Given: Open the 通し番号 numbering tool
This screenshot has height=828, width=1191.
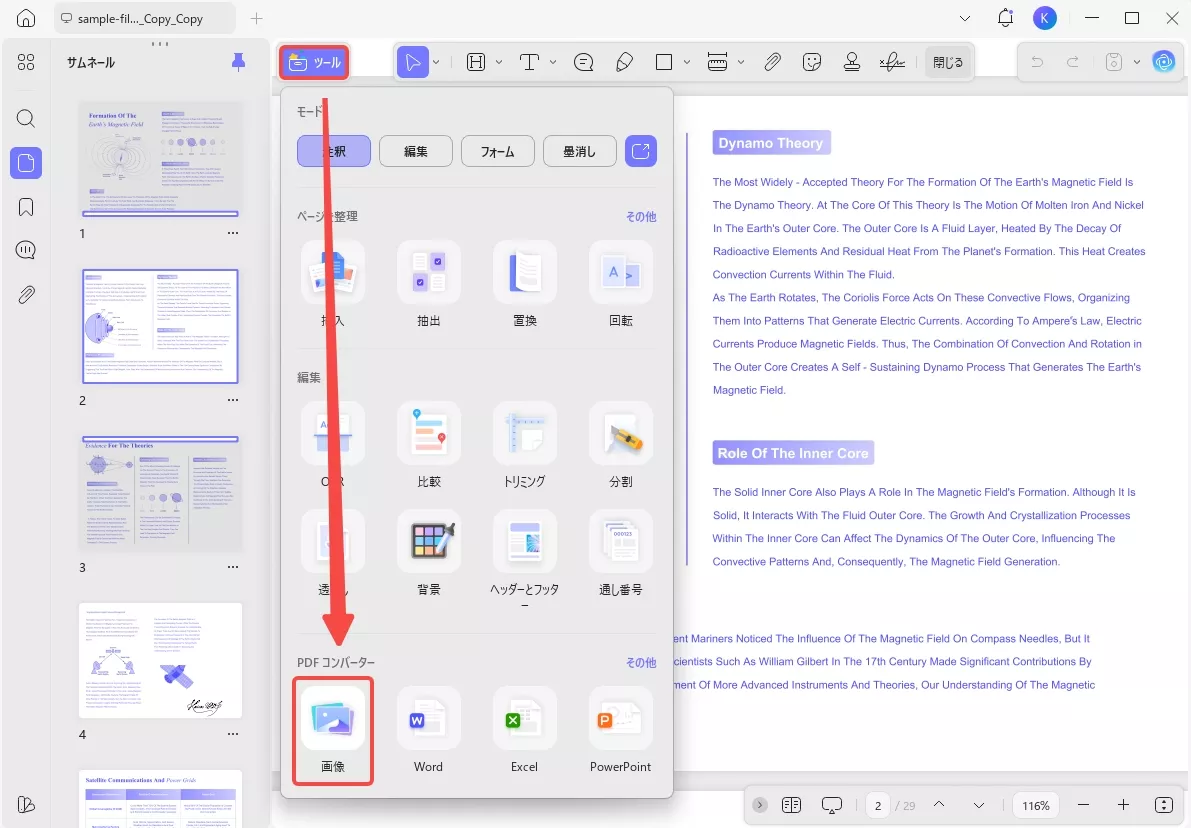Looking at the screenshot, I should pos(621,554).
